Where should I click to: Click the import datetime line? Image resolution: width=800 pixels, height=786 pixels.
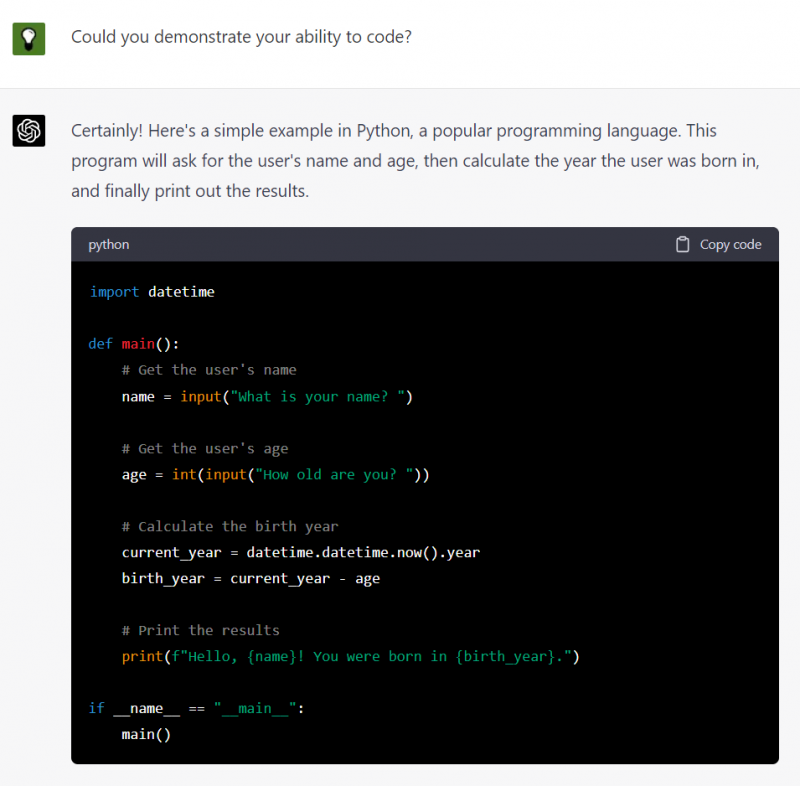click(x=152, y=292)
